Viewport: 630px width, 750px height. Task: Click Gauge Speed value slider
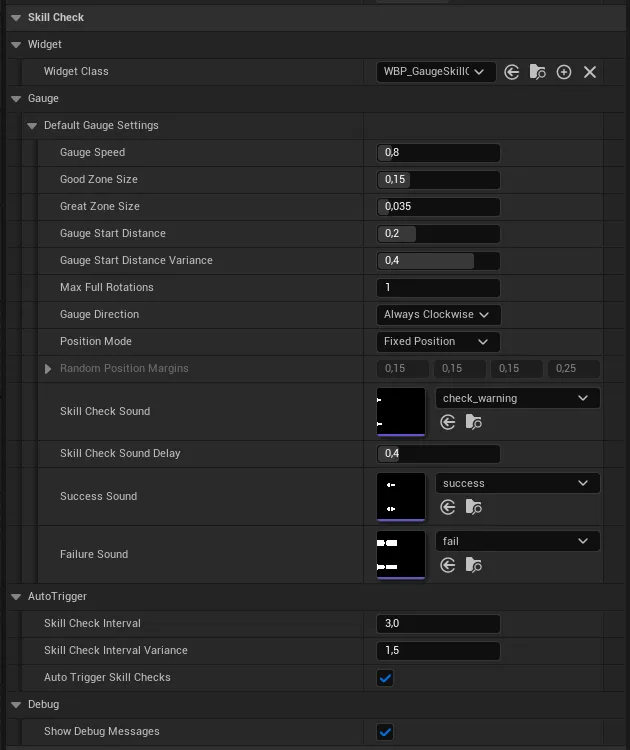tap(438, 153)
